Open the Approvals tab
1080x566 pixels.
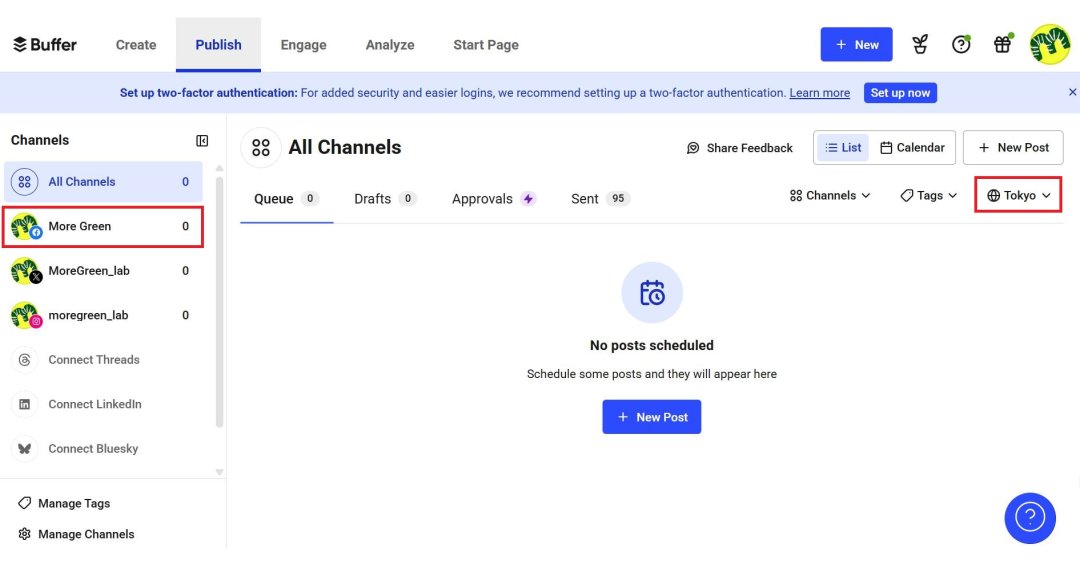(494, 199)
